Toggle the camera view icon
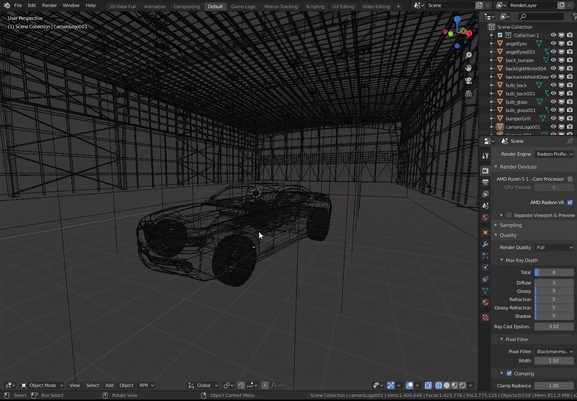Screen dimensions: 577x401 pos(468,81)
